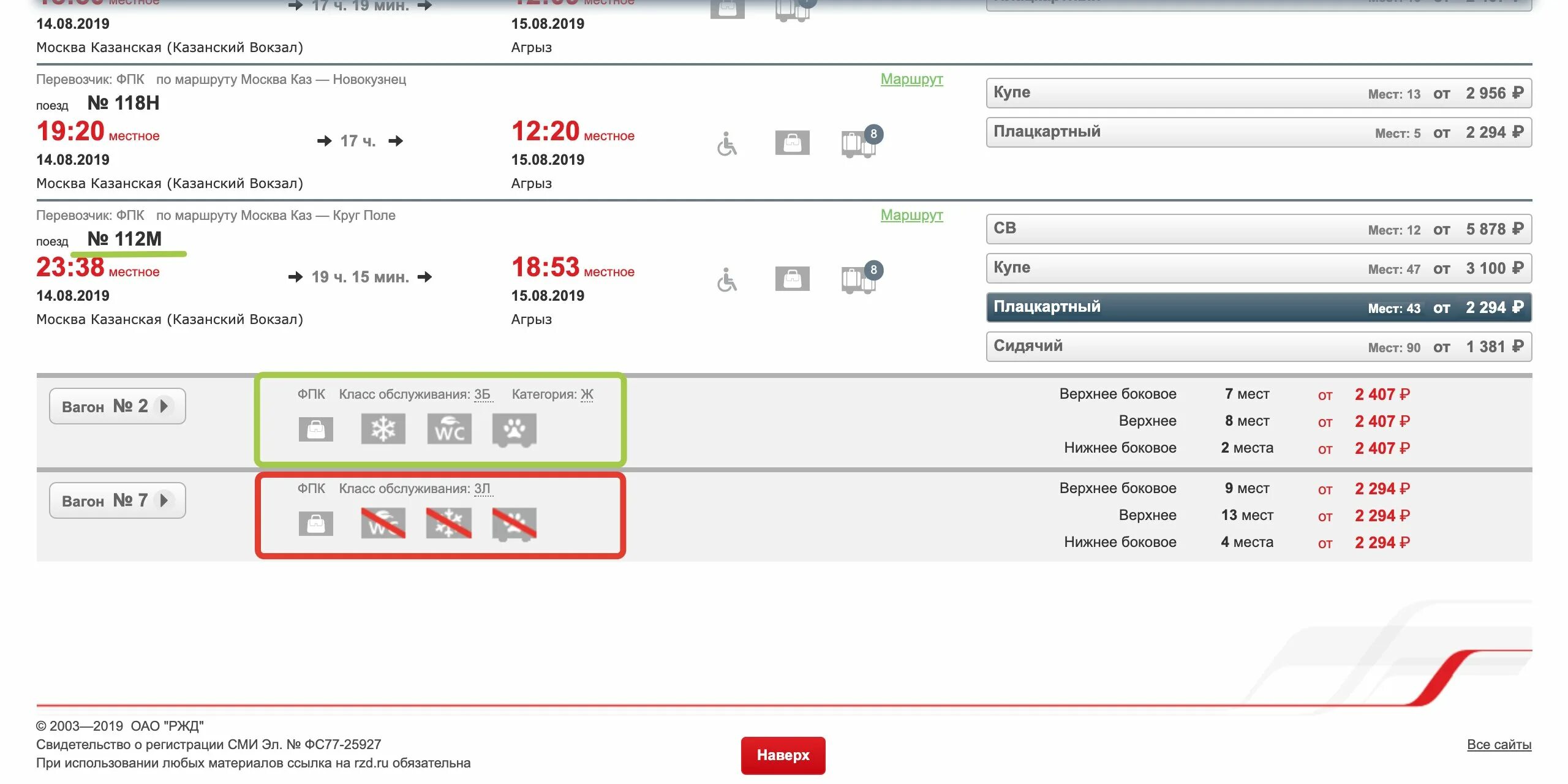
Task: Click bio-toilet WC icon in wagon 2
Action: (x=449, y=429)
